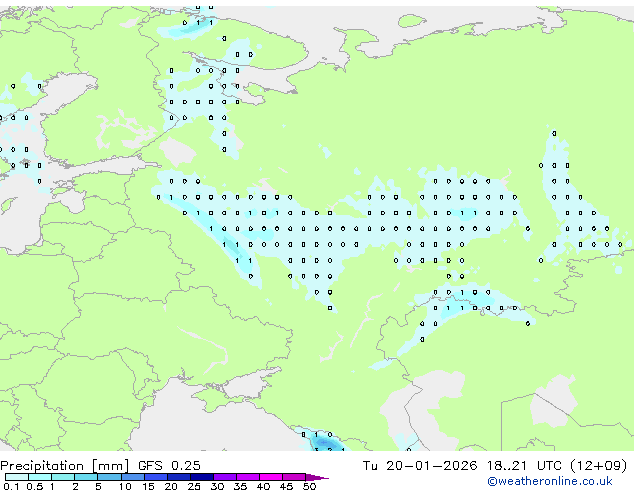Viewport: 634px width, 490px height.
Task: Select the 45–50 mm legend swatch
Action: (x=294, y=477)
